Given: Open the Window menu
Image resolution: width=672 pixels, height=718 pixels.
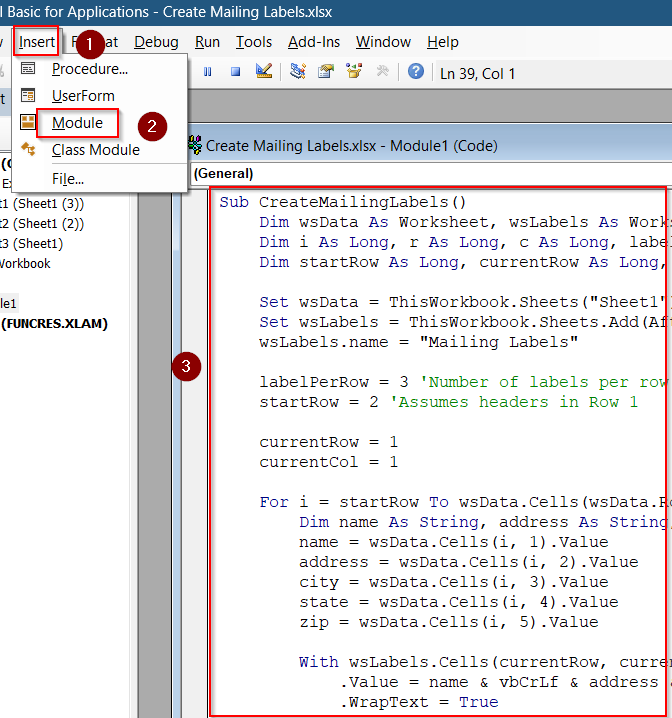Looking at the screenshot, I should (383, 42).
